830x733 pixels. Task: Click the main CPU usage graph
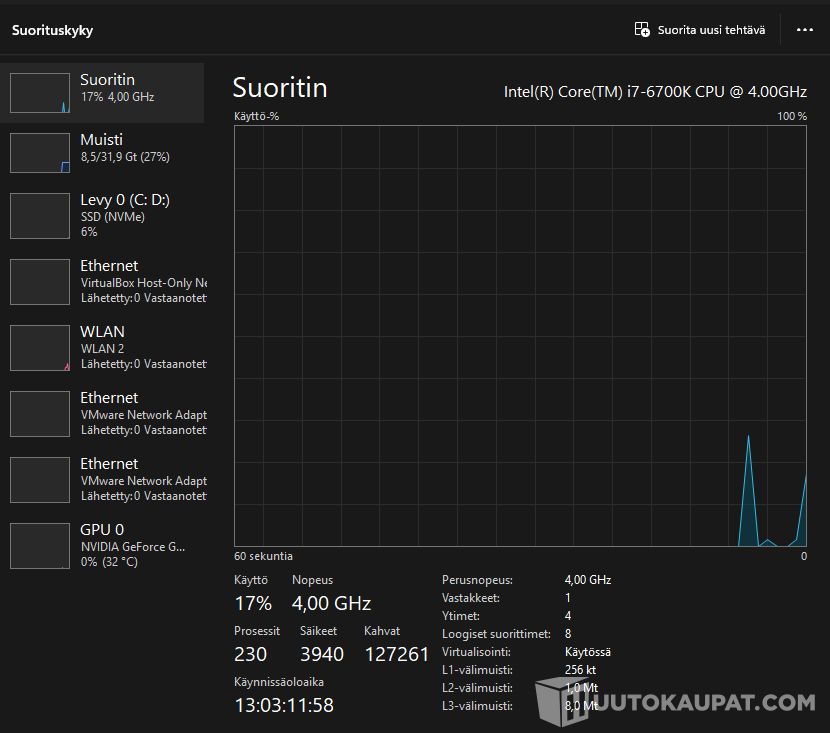(520, 336)
